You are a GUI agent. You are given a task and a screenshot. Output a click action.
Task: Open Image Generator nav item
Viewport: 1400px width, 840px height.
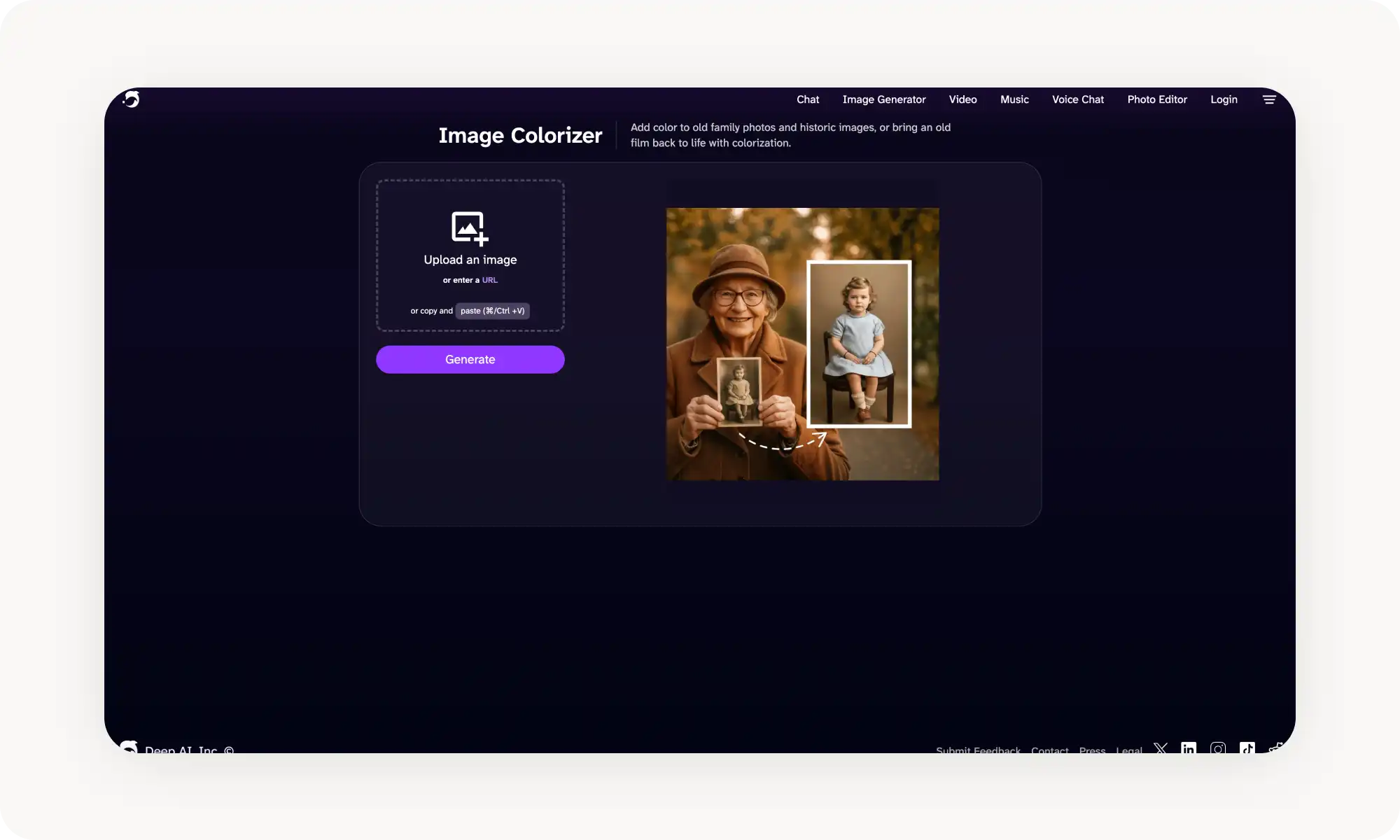point(883,99)
